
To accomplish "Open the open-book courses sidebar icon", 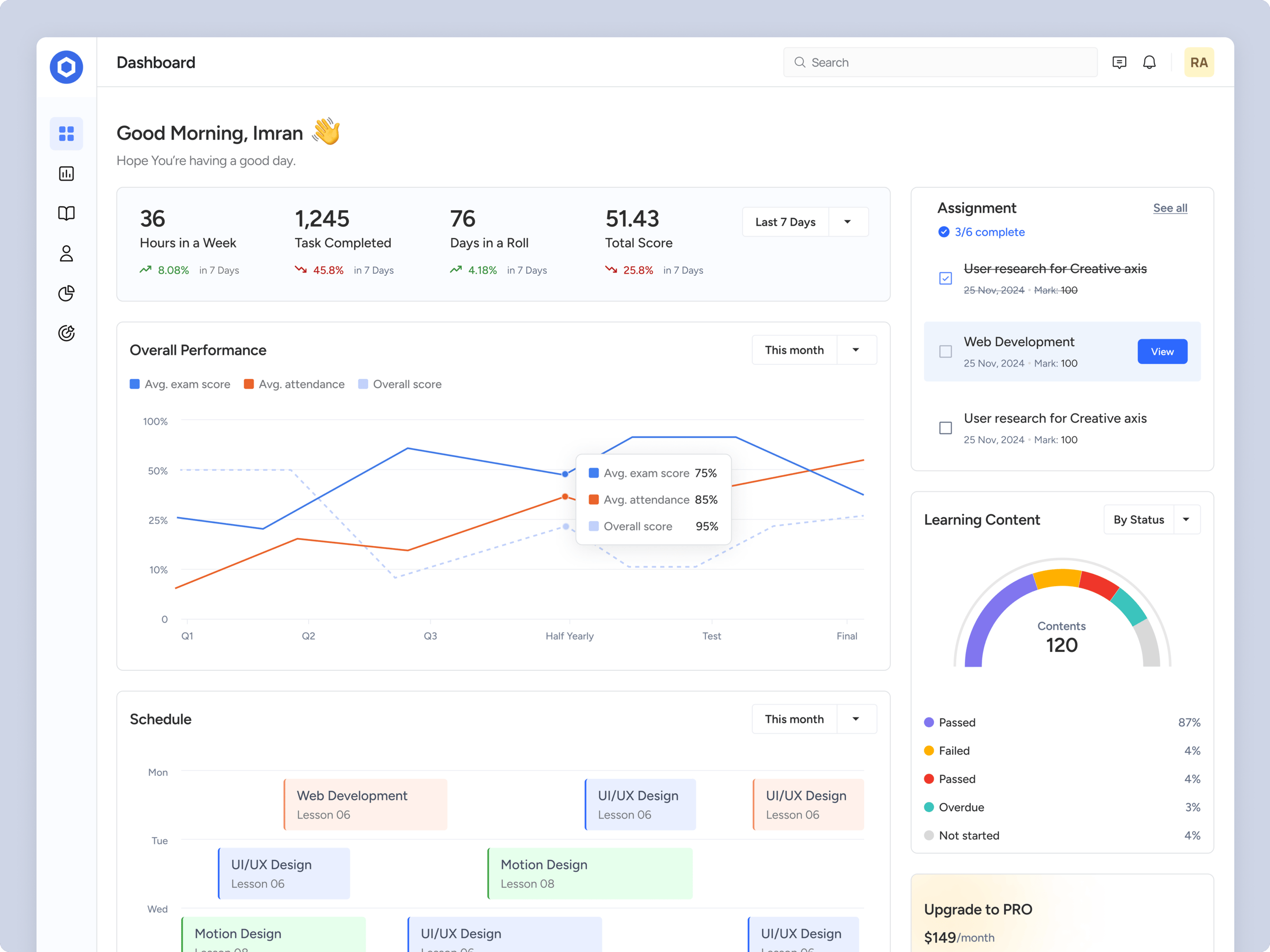I will click(66, 214).
